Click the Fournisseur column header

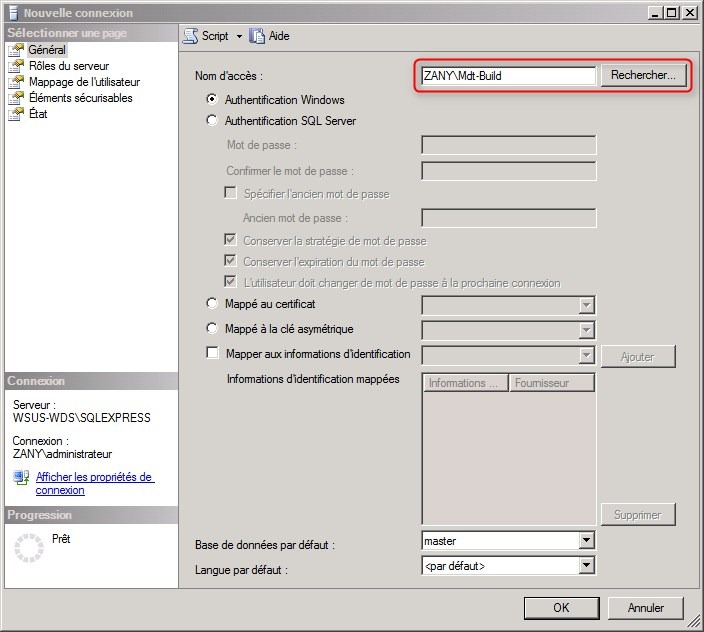pyautogui.click(x=552, y=383)
